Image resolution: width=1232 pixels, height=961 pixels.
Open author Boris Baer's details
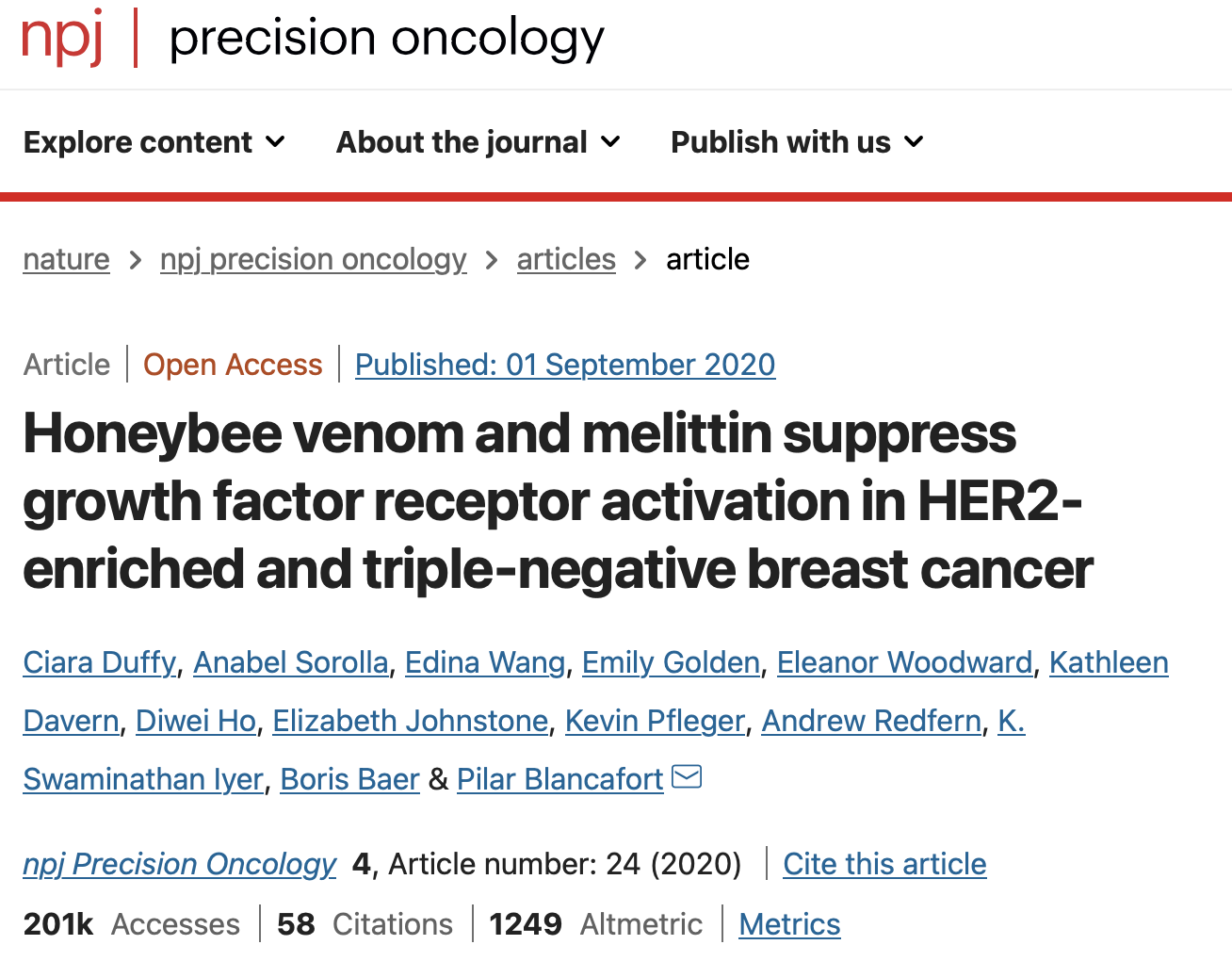349,779
